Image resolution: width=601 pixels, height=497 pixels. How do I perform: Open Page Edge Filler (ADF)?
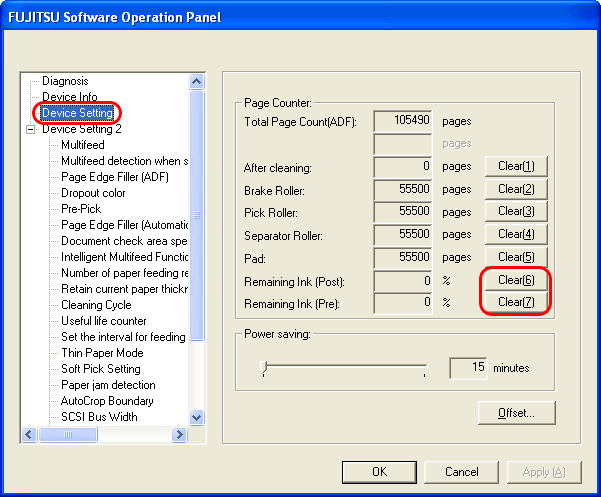pos(115,177)
